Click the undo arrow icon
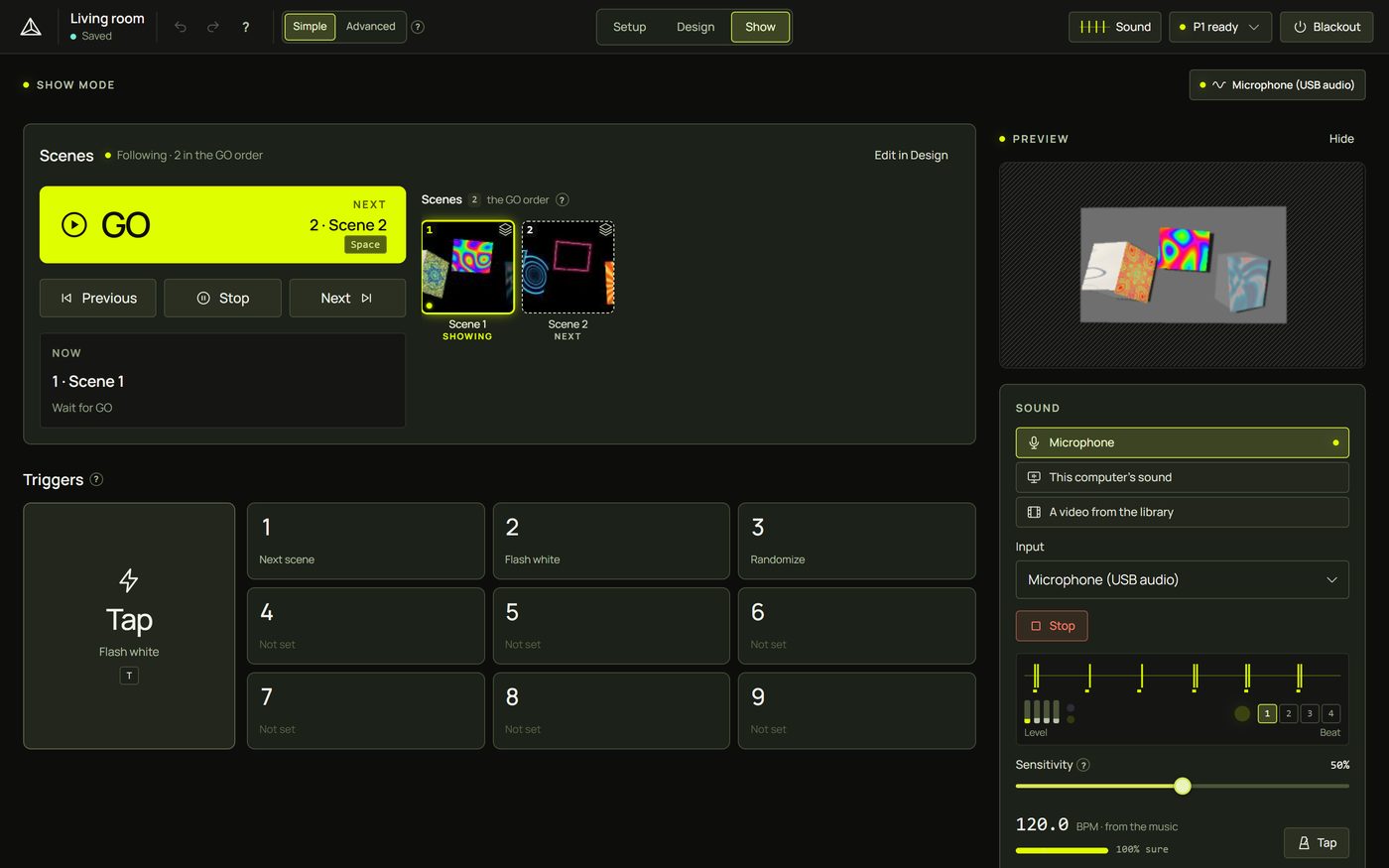 coord(181,27)
